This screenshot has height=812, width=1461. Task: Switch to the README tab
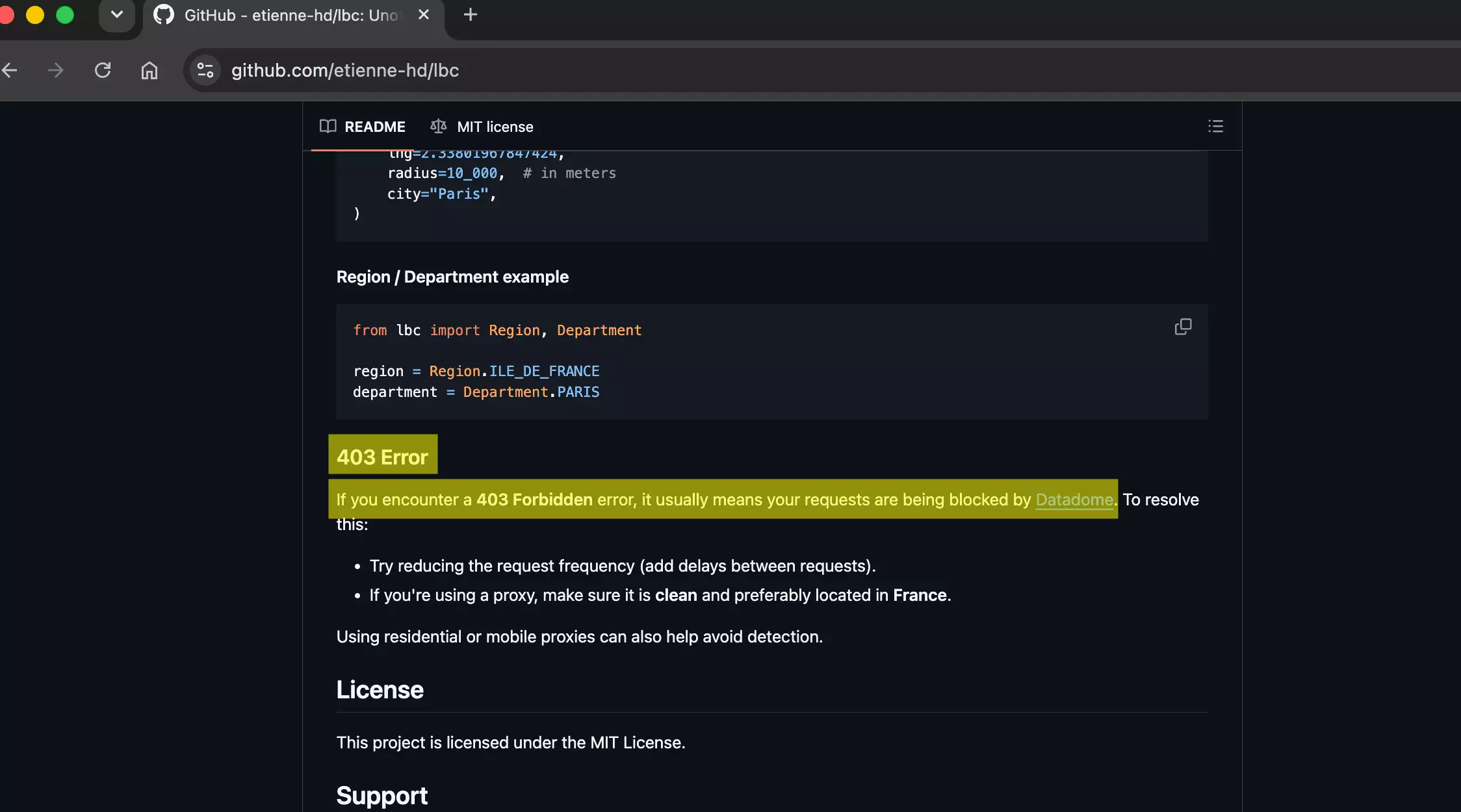tap(362, 127)
